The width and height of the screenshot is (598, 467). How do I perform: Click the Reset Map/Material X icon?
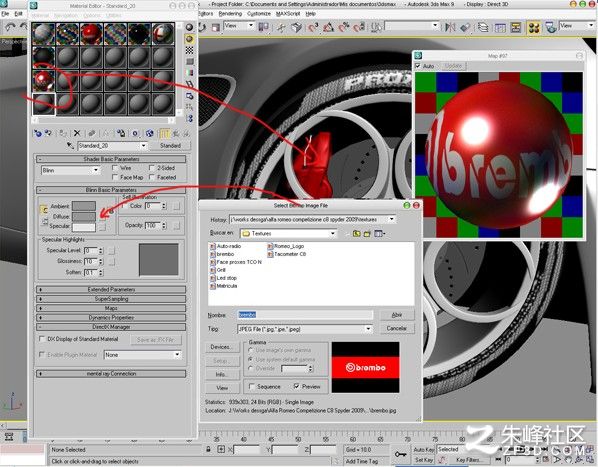click(77, 133)
